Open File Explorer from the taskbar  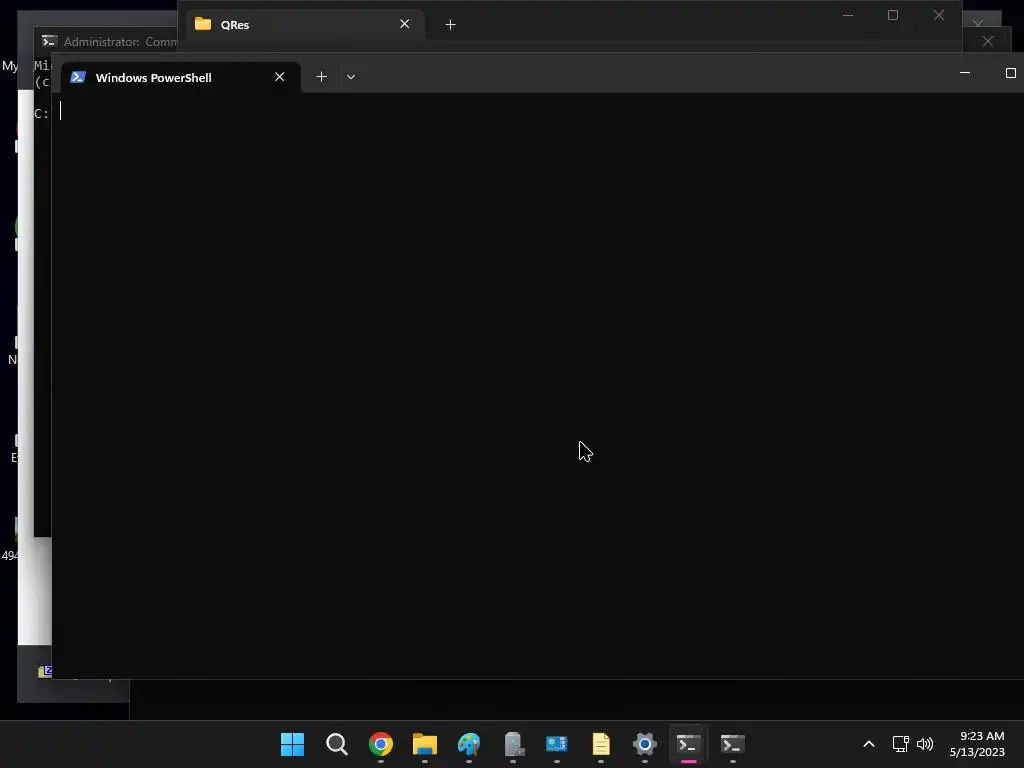[x=424, y=744]
